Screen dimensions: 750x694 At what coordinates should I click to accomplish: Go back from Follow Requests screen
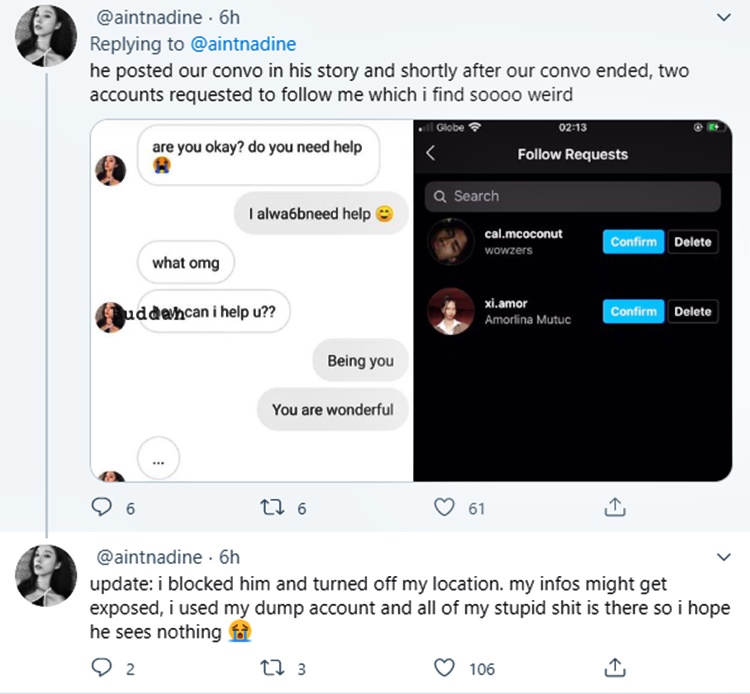pyautogui.click(x=431, y=154)
